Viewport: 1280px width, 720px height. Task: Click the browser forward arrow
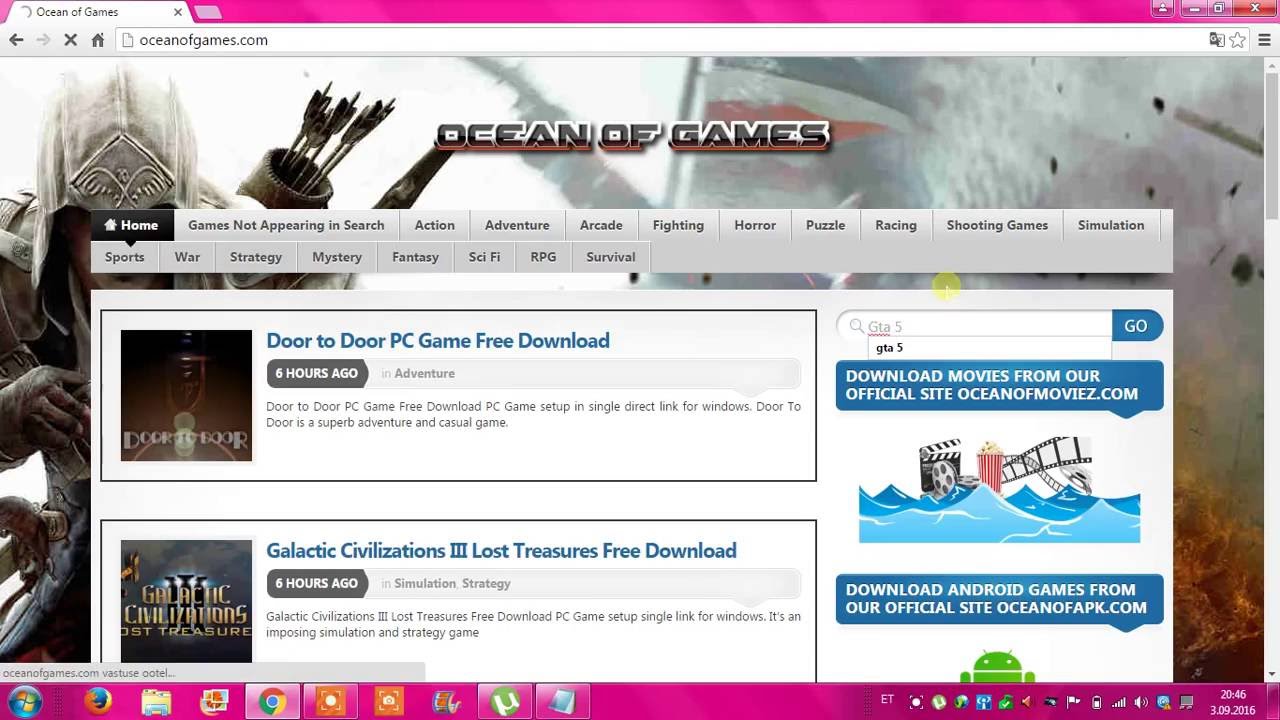tap(43, 40)
